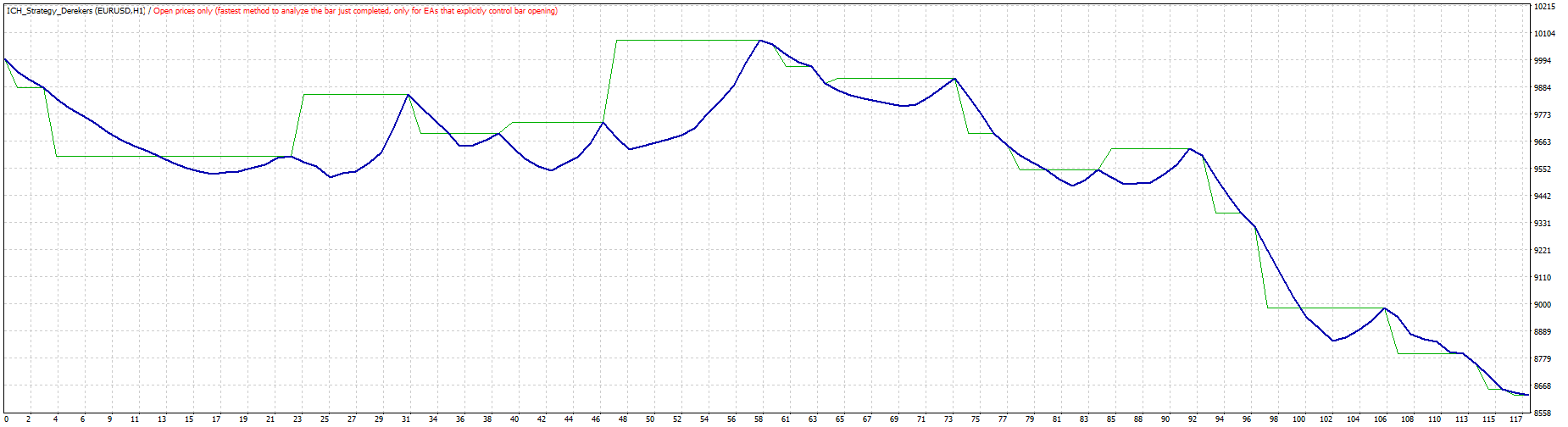Click the 9552 balance axis label
Image resolution: width=1568 pixels, height=427 pixels.
tap(1543, 169)
